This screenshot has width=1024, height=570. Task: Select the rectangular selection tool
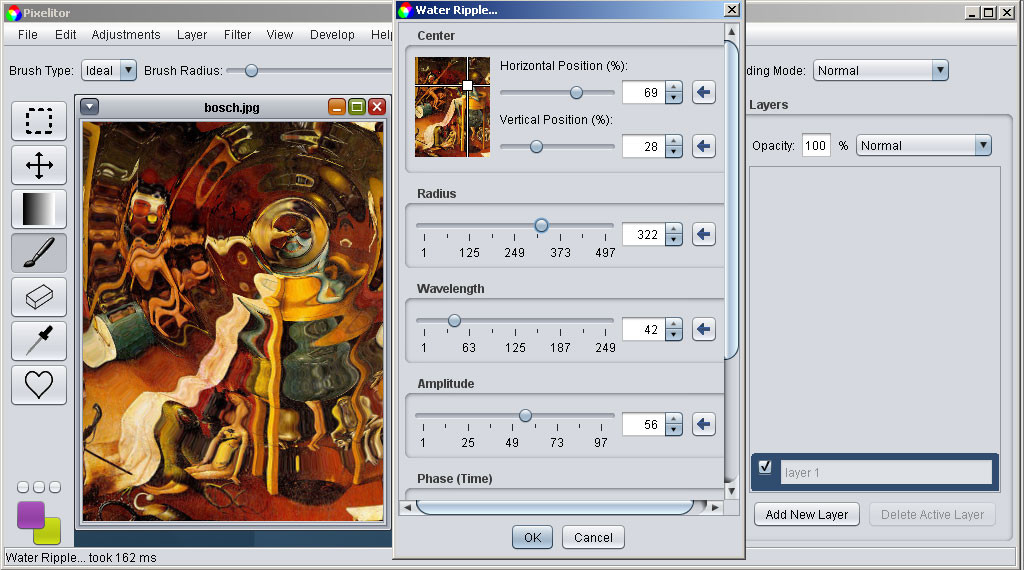click(x=39, y=121)
